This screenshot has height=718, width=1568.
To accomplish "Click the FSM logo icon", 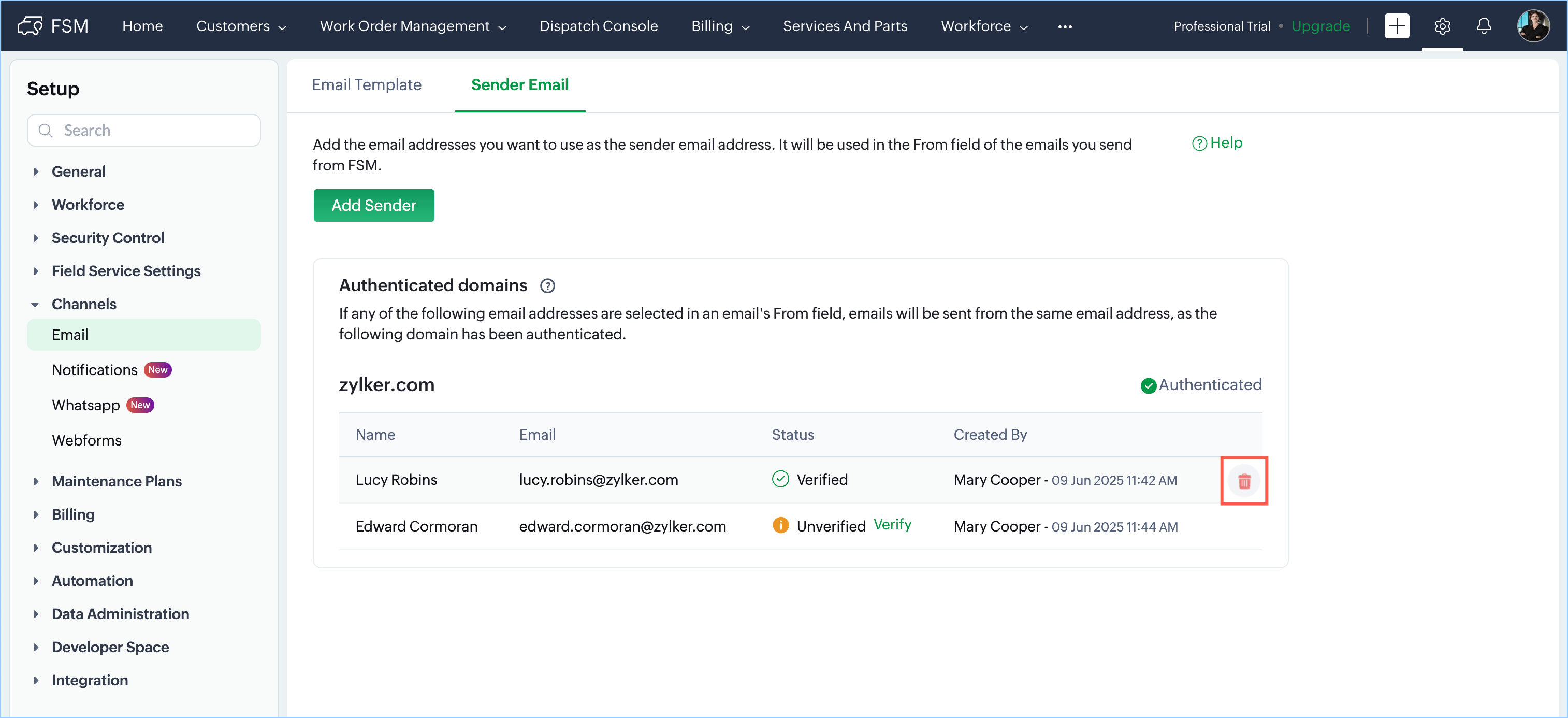I will tap(30, 26).
